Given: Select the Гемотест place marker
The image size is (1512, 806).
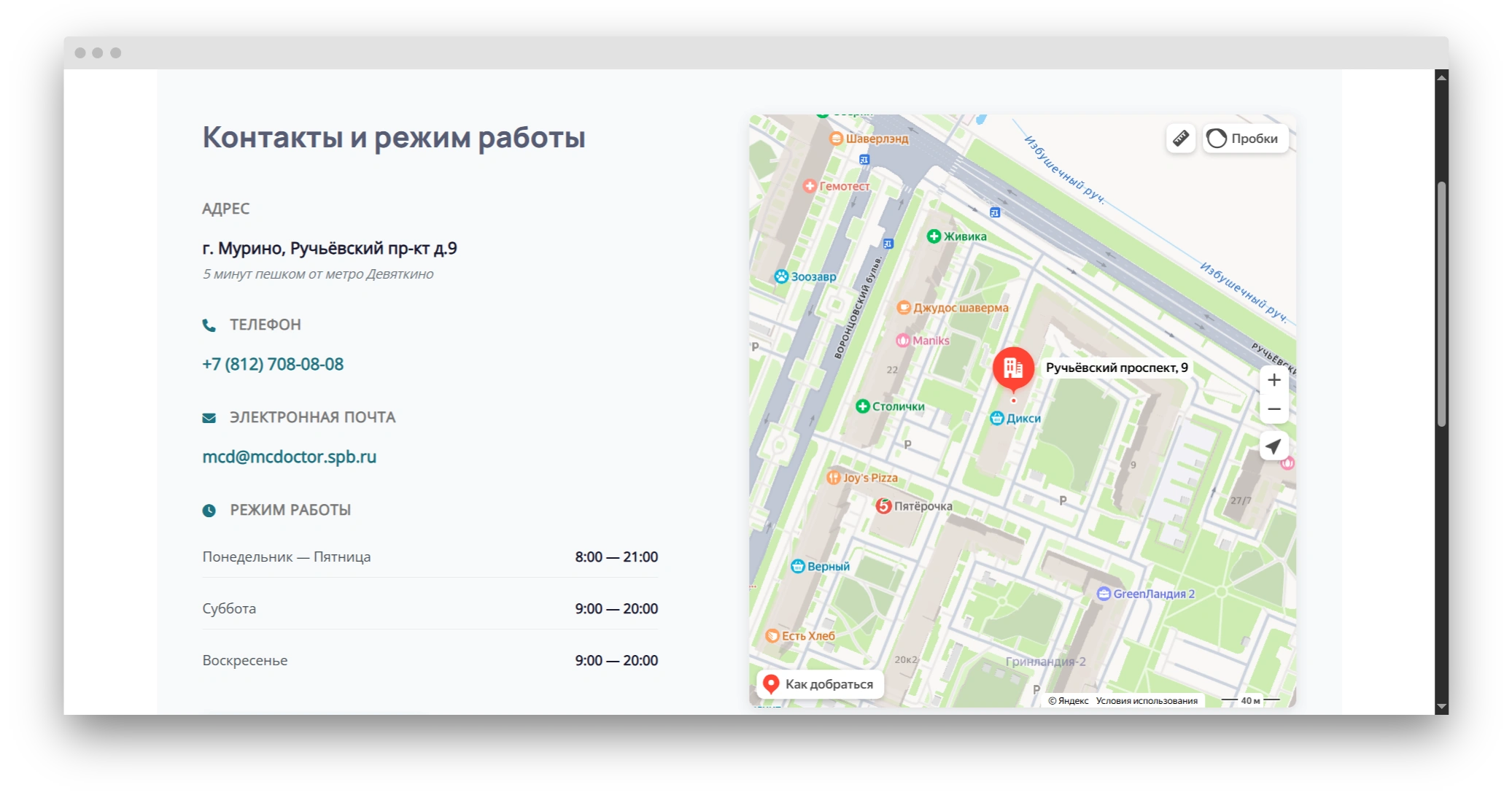Looking at the screenshot, I should (837, 186).
